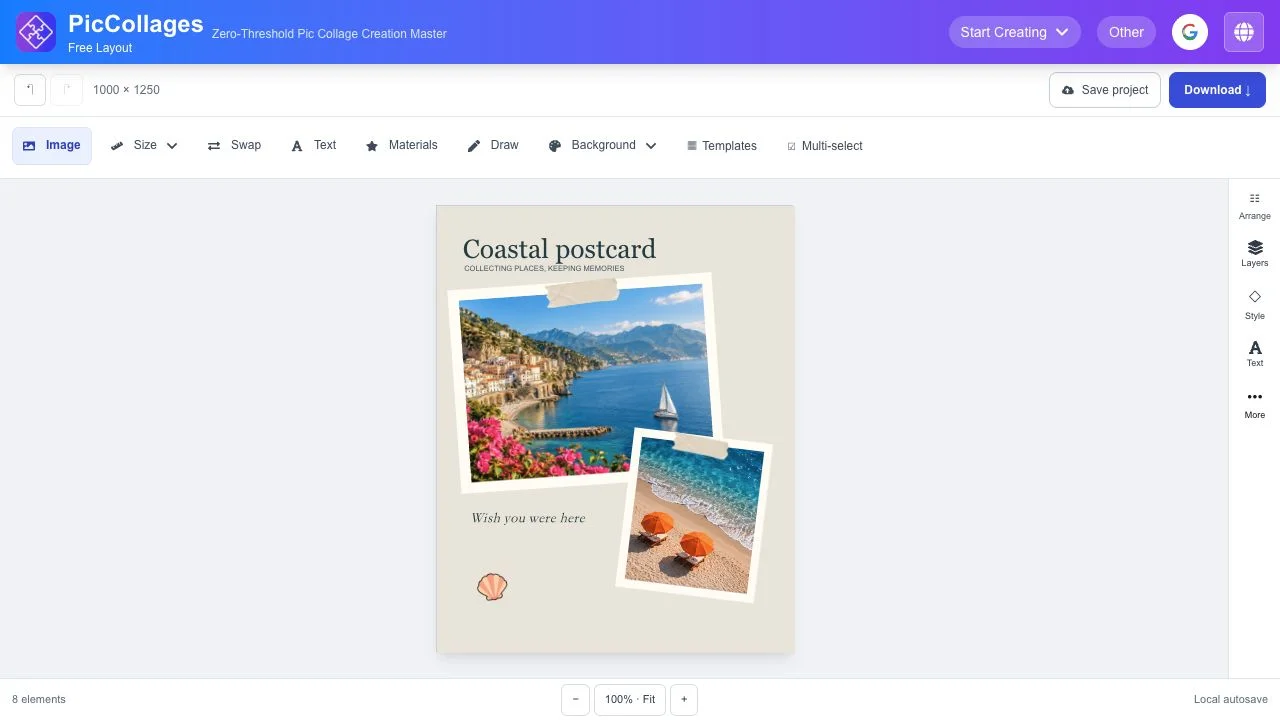Viewport: 1280px width, 720px height.
Task: Open the Arrange sidebar panel
Action: tap(1255, 206)
